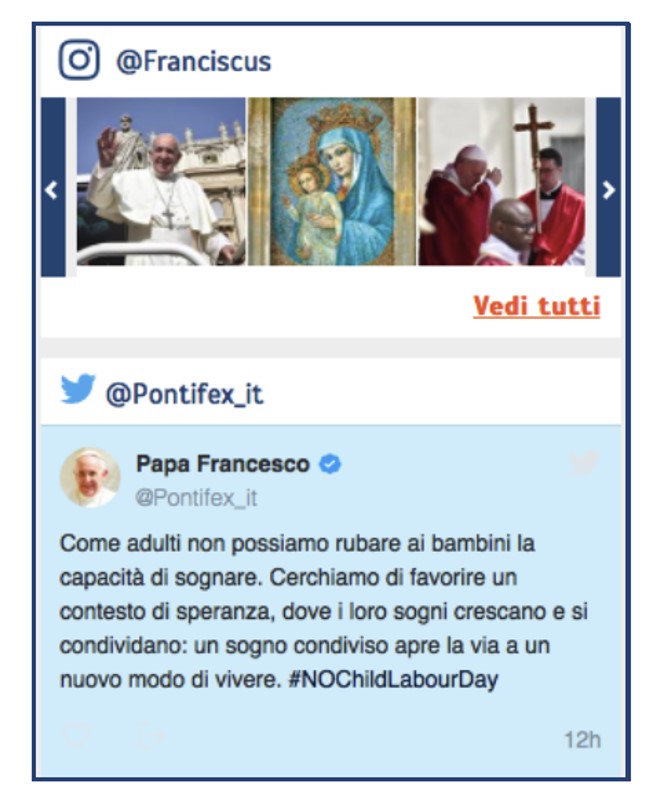Click the gray @Pontifex_it handle under name

pyautogui.click(x=196, y=498)
